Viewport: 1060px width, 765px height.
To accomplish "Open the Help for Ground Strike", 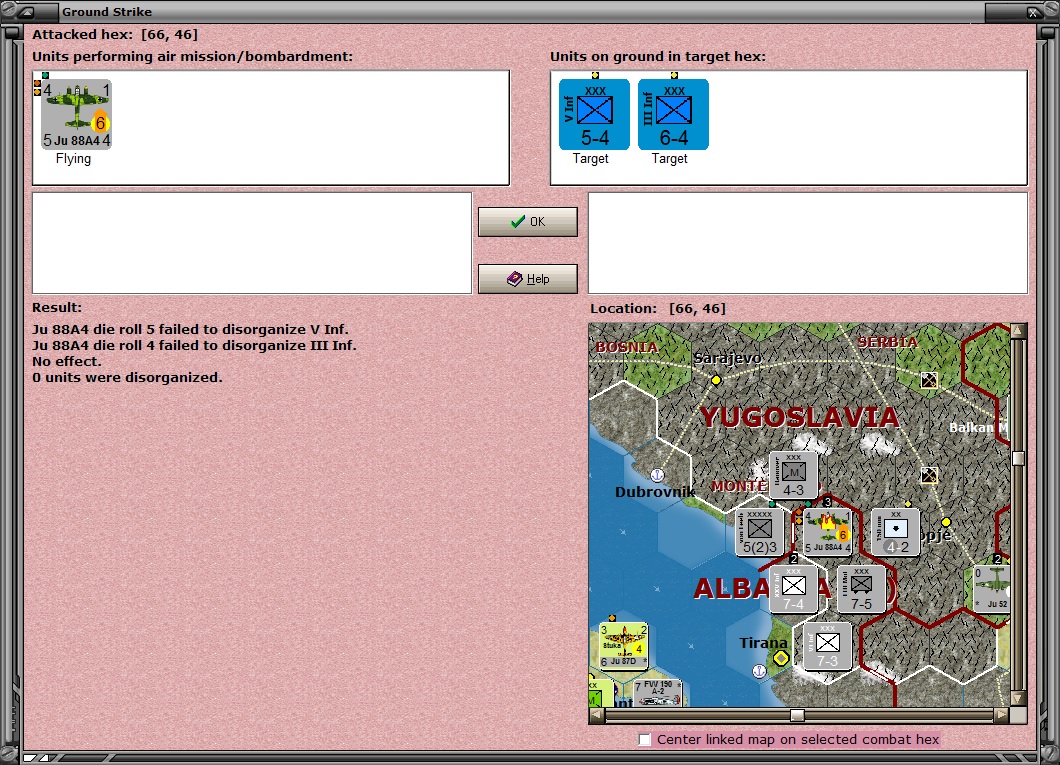I will [x=528, y=278].
